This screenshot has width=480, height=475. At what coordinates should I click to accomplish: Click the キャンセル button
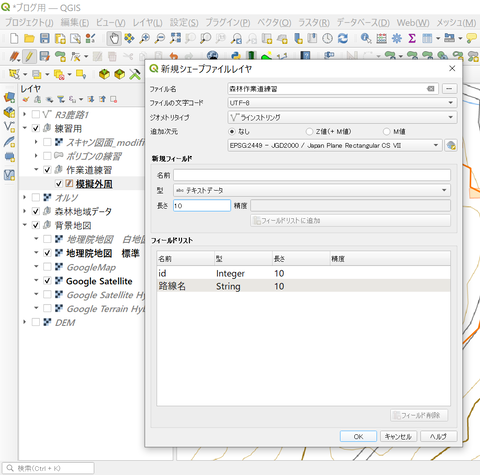398,436
